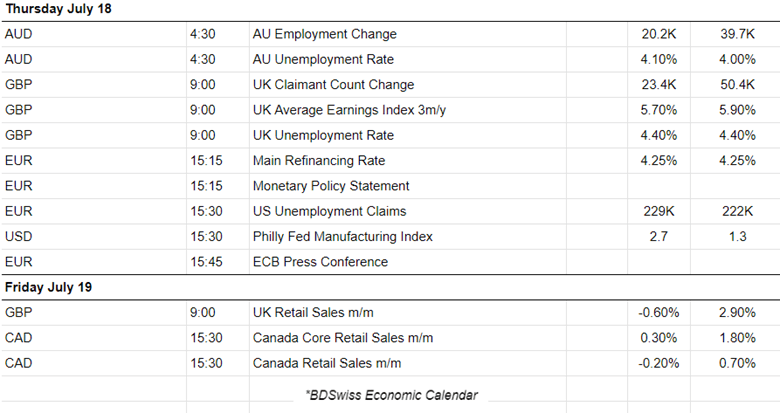
Task: Open Monetary Policy Statement entry
Action: click(x=331, y=186)
